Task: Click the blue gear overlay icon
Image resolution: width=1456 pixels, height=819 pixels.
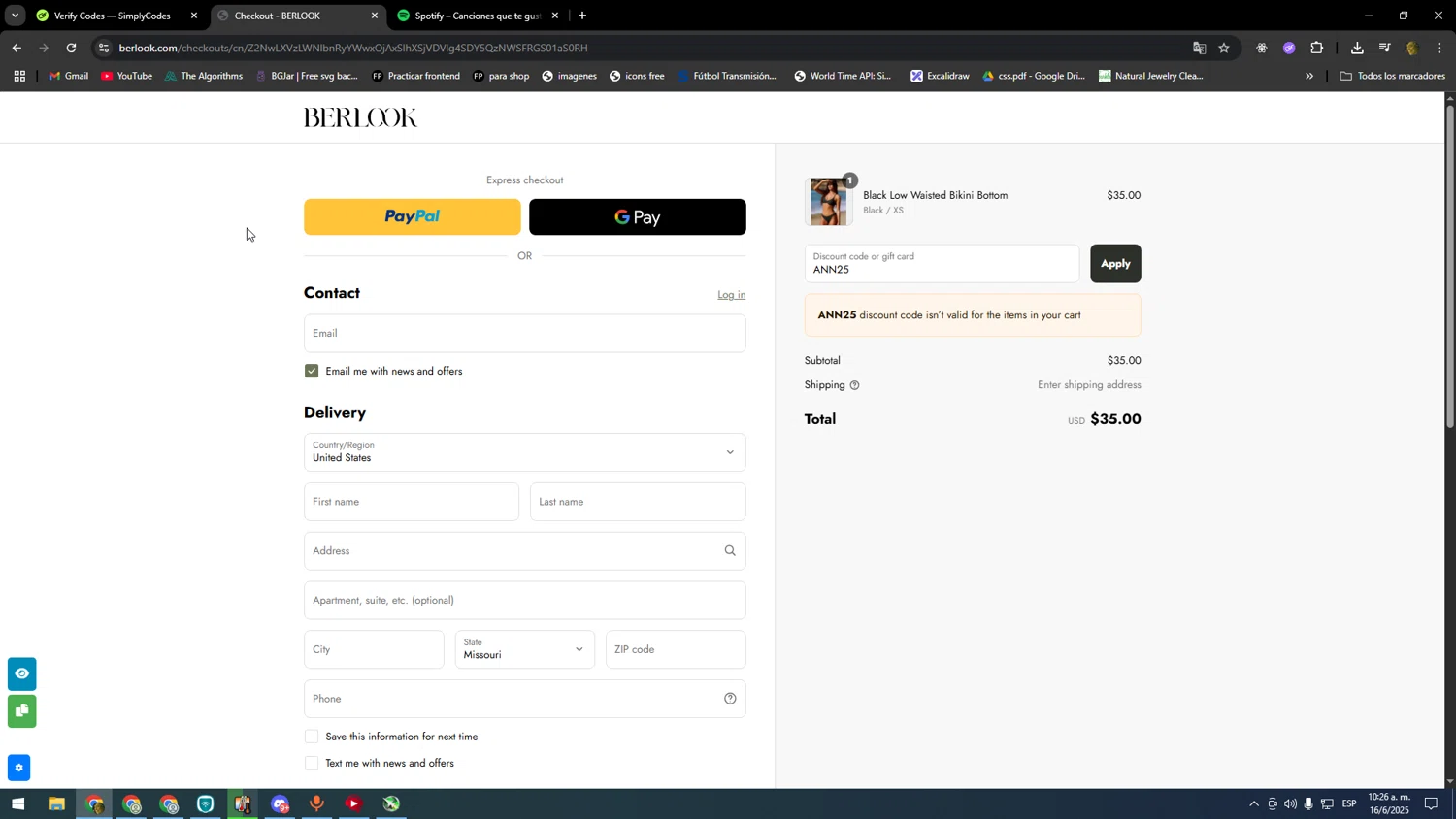Action: pyautogui.click(x=18, y=768)
